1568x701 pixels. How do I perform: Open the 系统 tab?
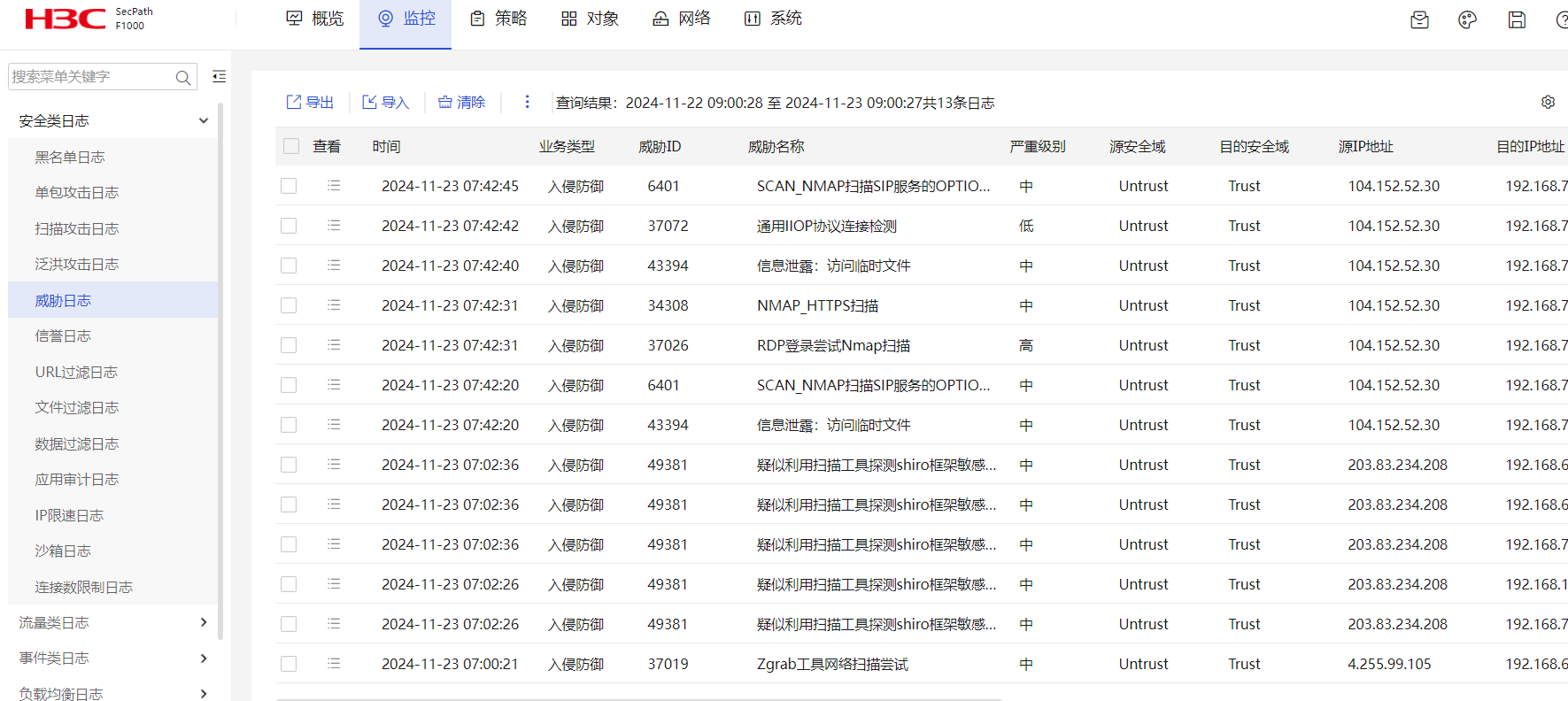774,19
